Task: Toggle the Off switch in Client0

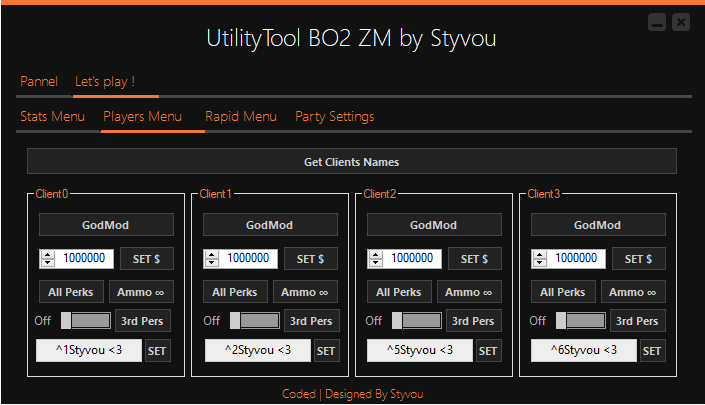Action: (86, 320)
